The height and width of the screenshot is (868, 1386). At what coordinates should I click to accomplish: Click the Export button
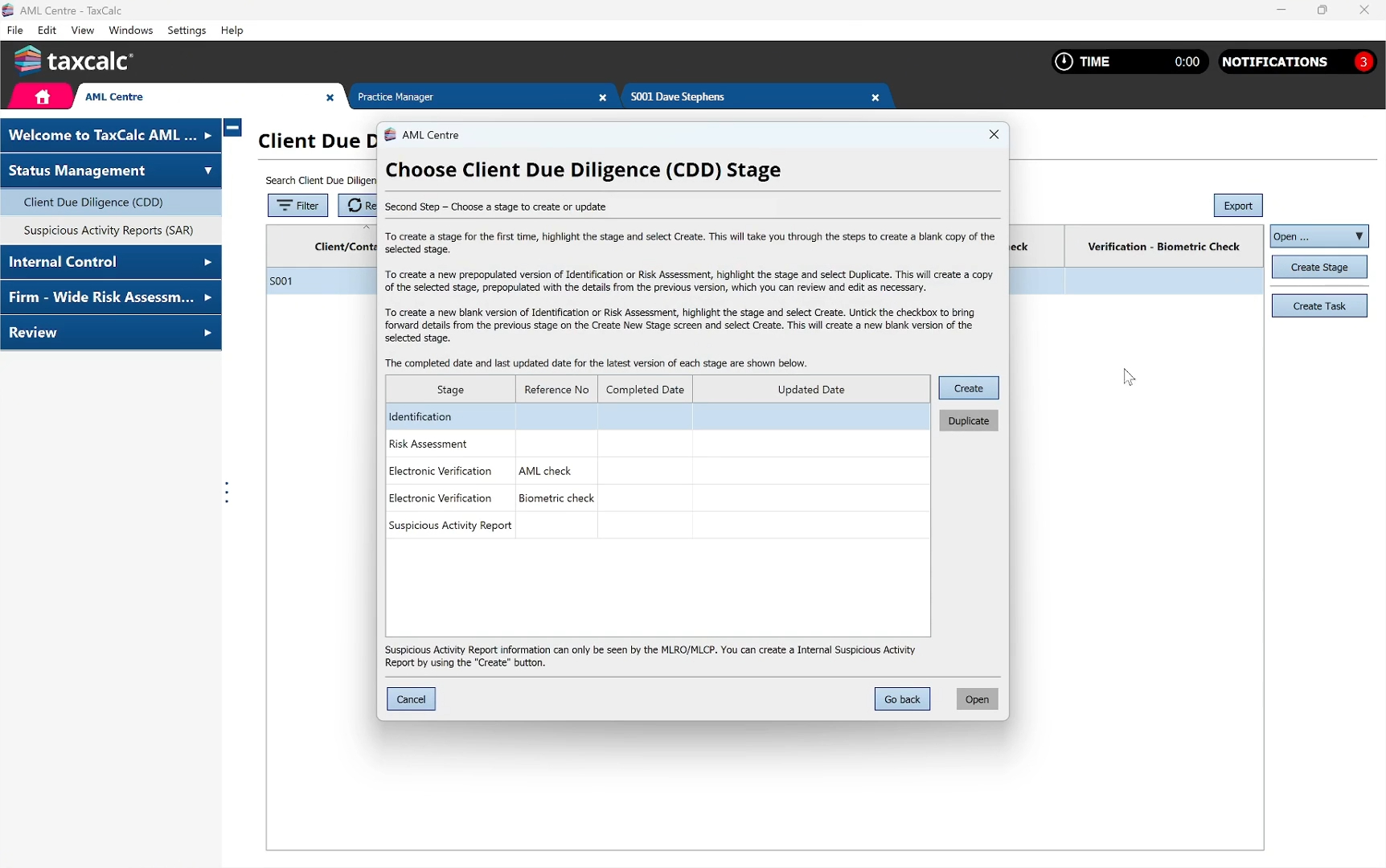[x=1238, y=206]
